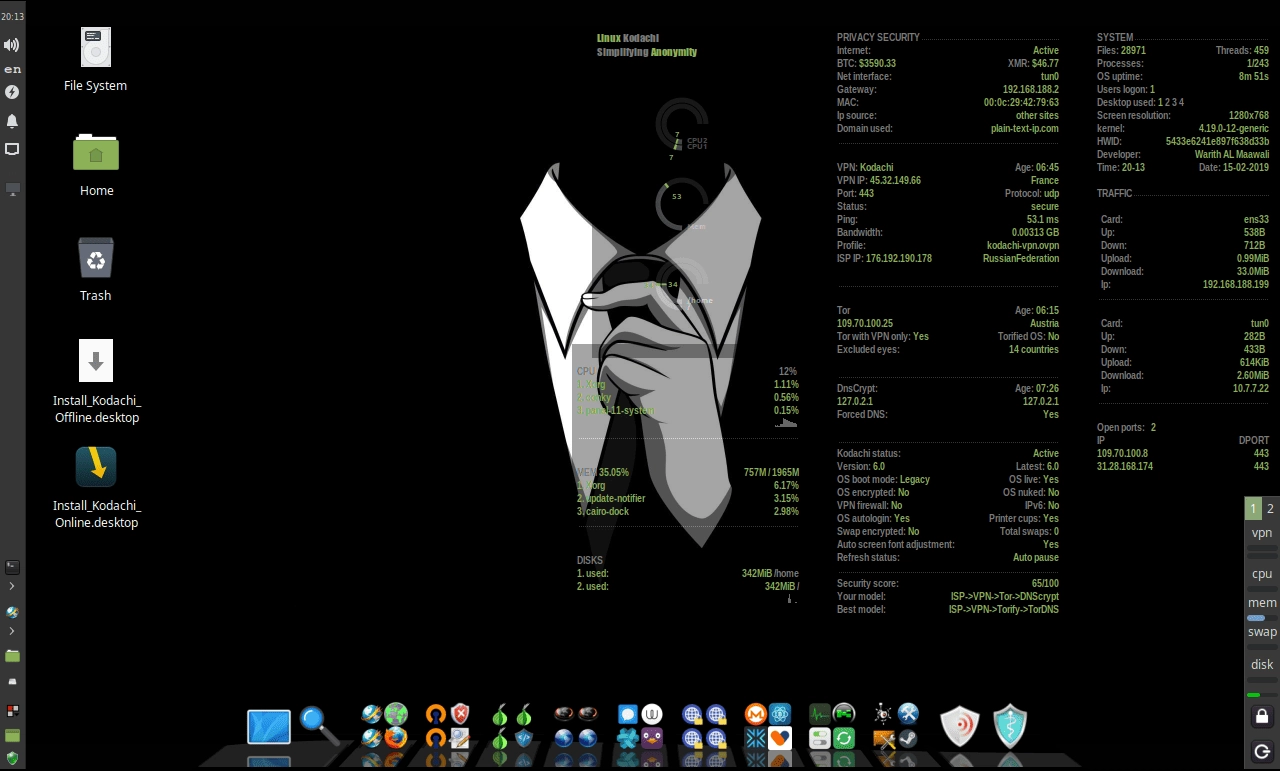Screen dimensions: 1280x771
Task: Open the blue chat bubble messenger icon
Action: point(627,714)
